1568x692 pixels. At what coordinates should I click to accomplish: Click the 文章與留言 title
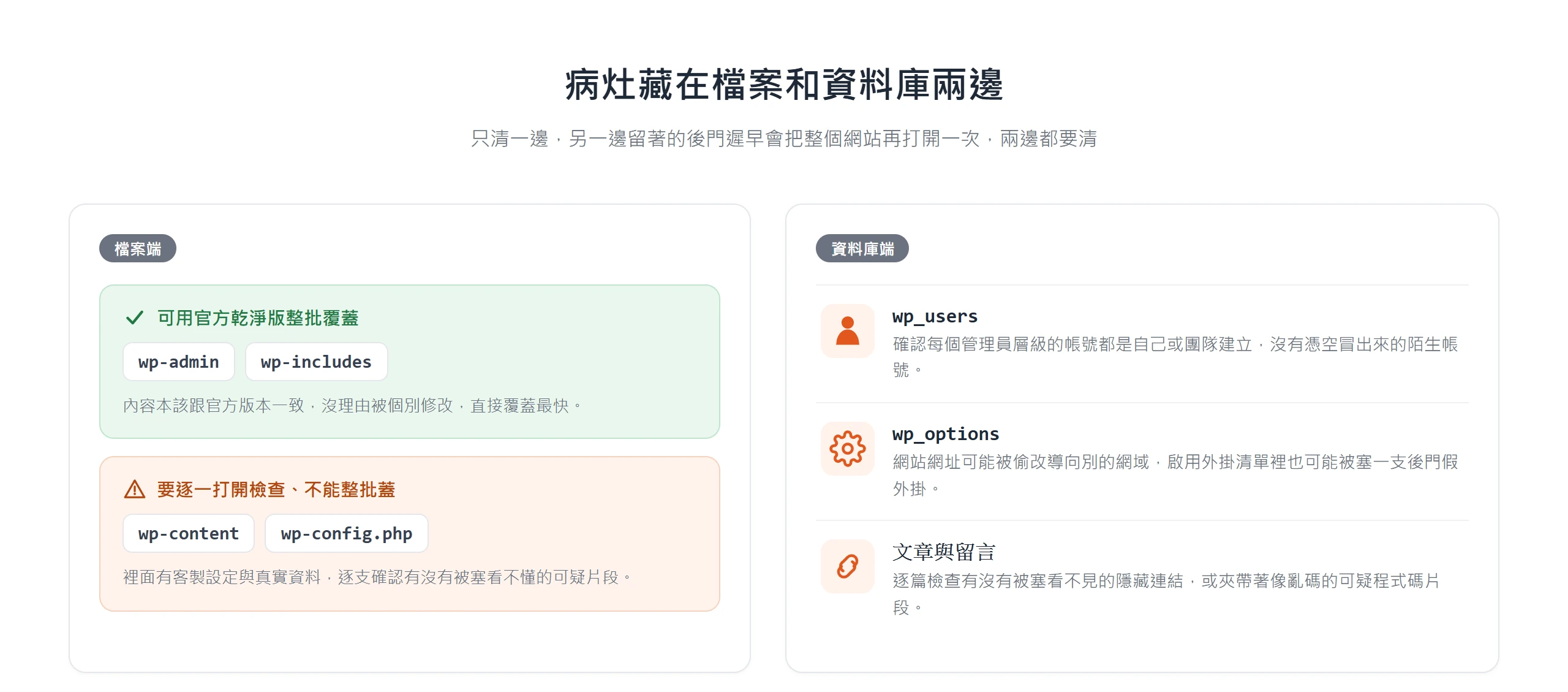coord(944,552)
